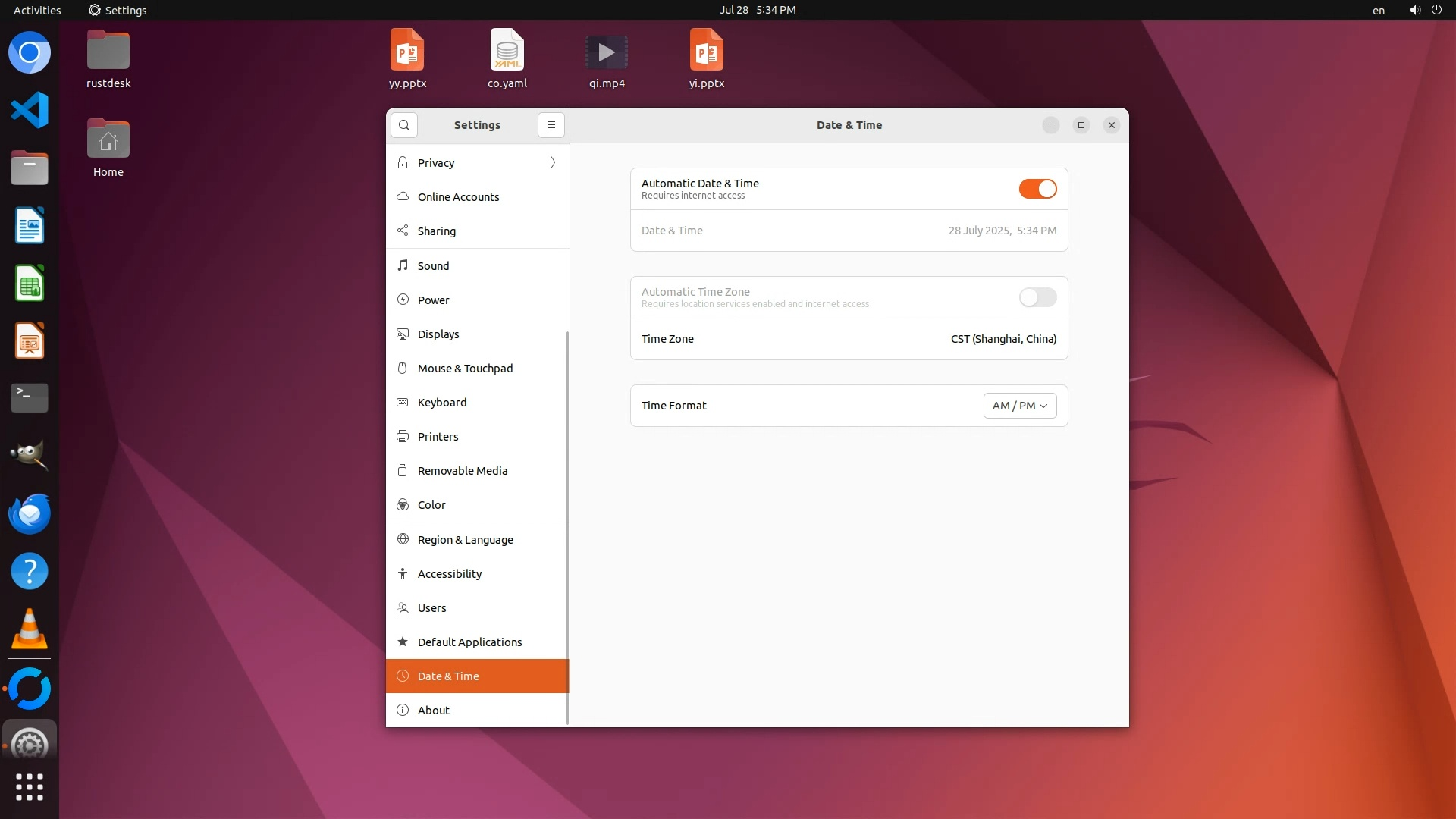Click the Default Applications star icon
1456x819 pixels.
coord(403,642)
